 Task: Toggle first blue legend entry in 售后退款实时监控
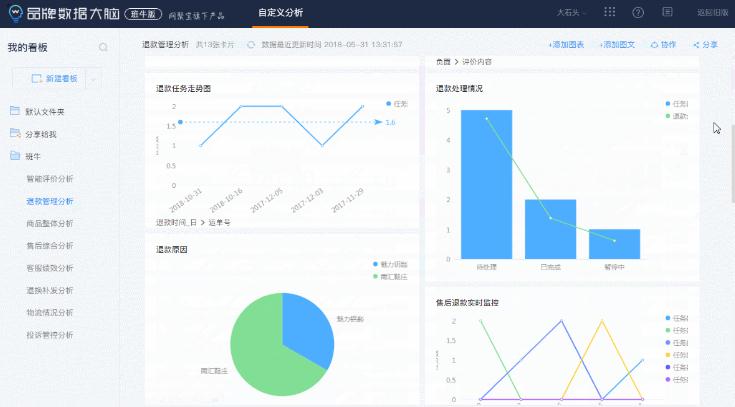tap(676, 318)
